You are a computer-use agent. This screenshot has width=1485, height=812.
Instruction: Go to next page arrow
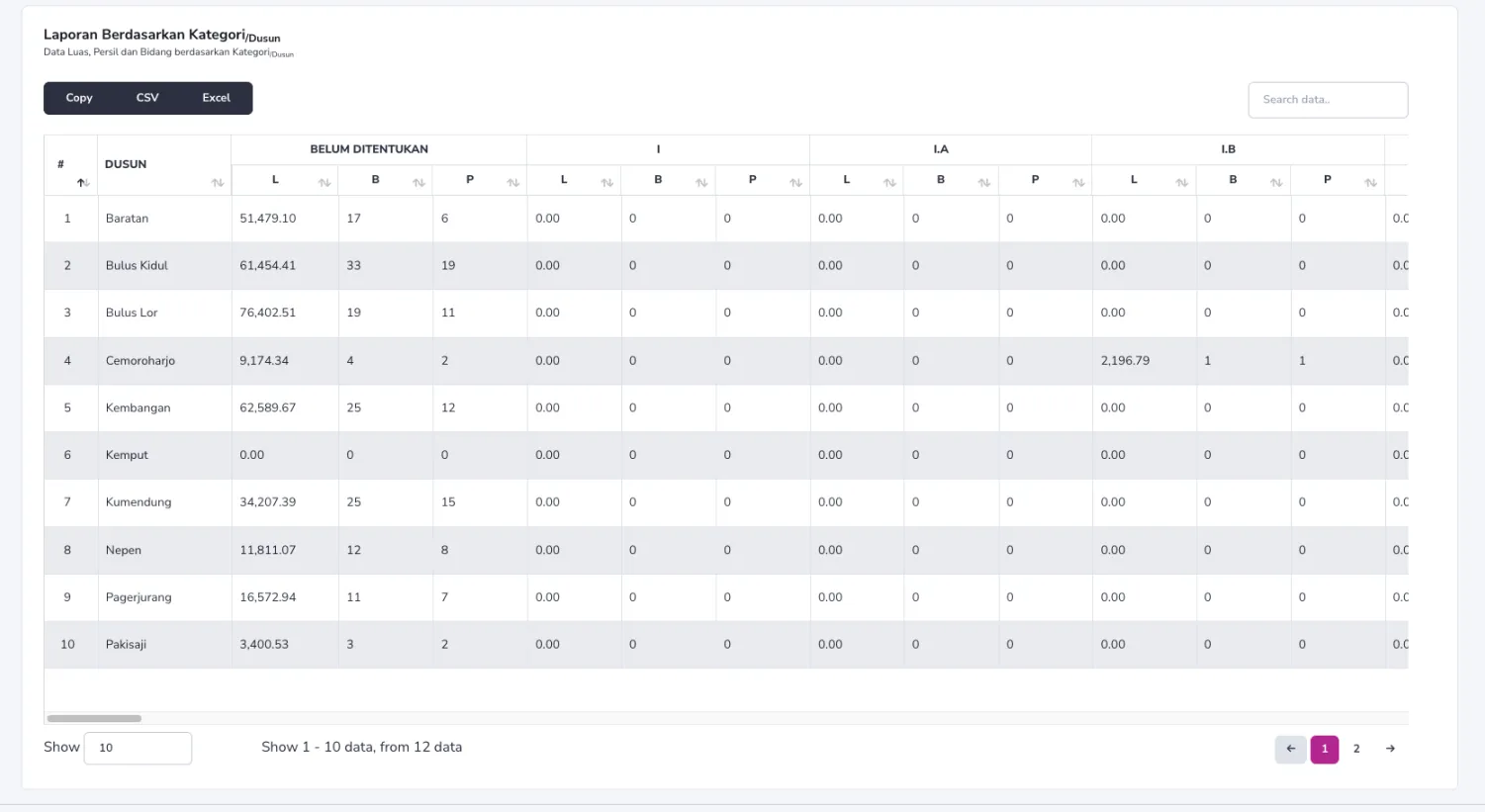1390,749
